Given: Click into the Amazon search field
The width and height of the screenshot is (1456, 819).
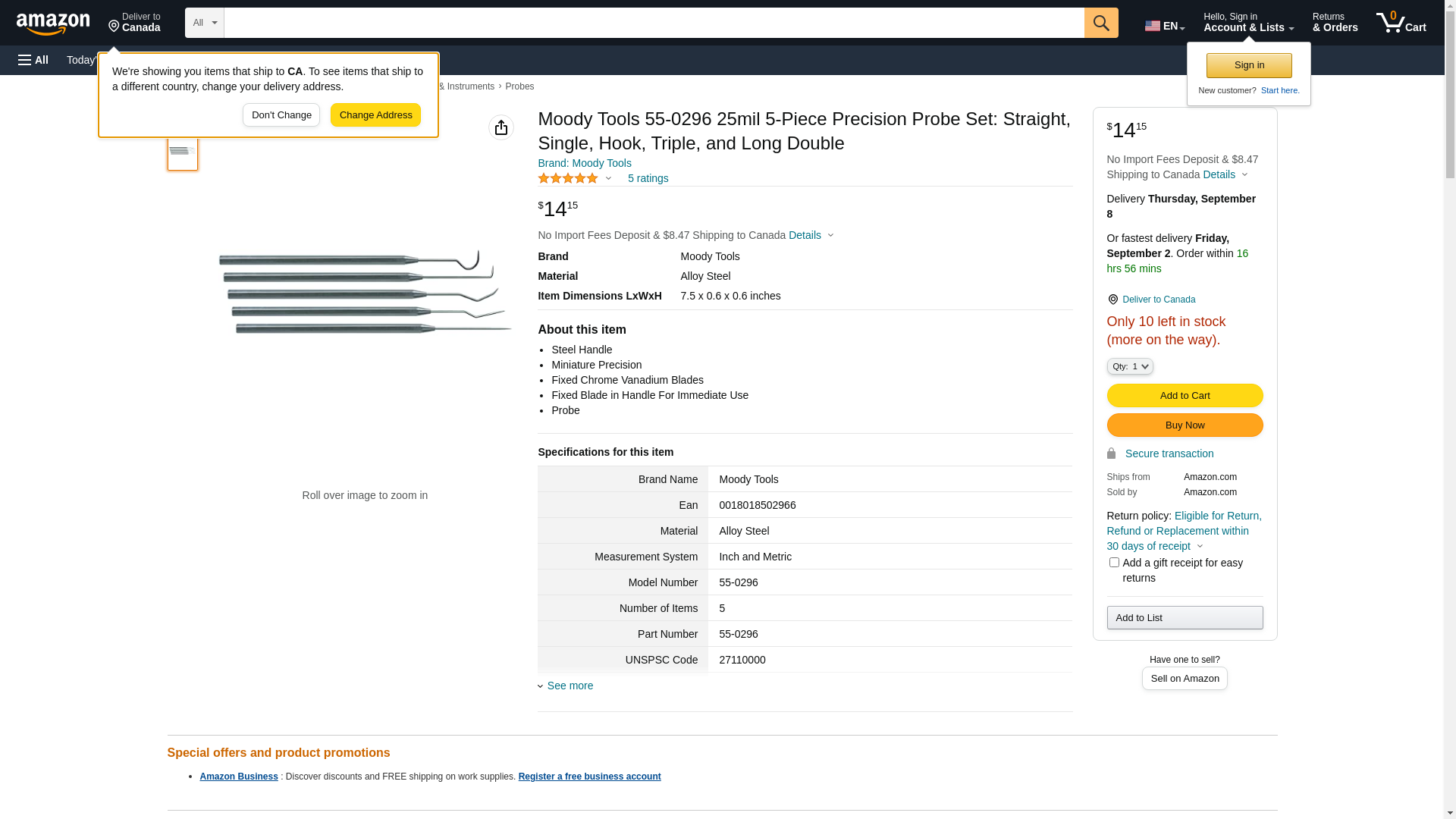Looking at the screenshot, I should (654, 23).
